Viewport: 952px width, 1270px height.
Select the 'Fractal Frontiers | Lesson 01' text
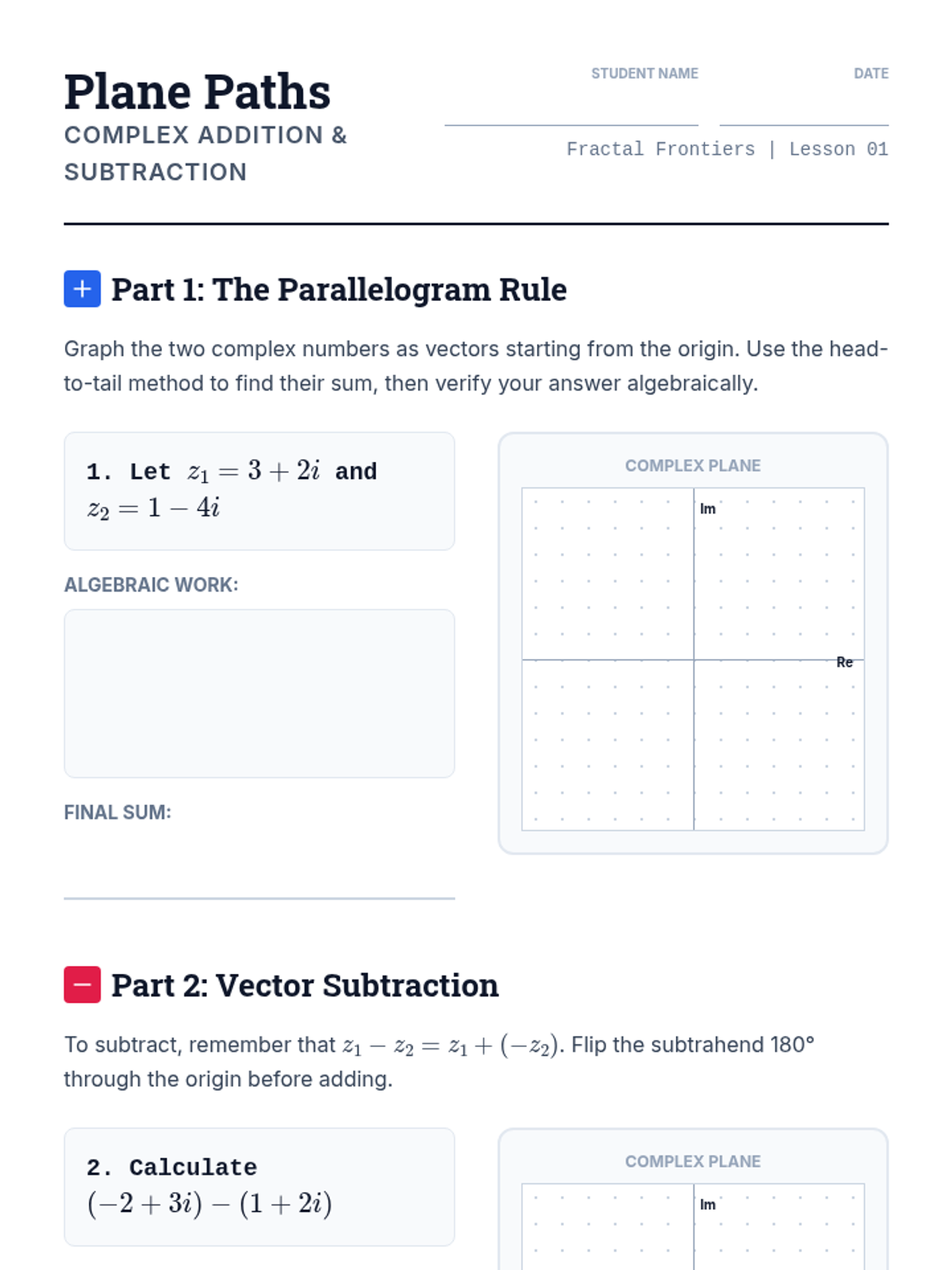point(727,149)
